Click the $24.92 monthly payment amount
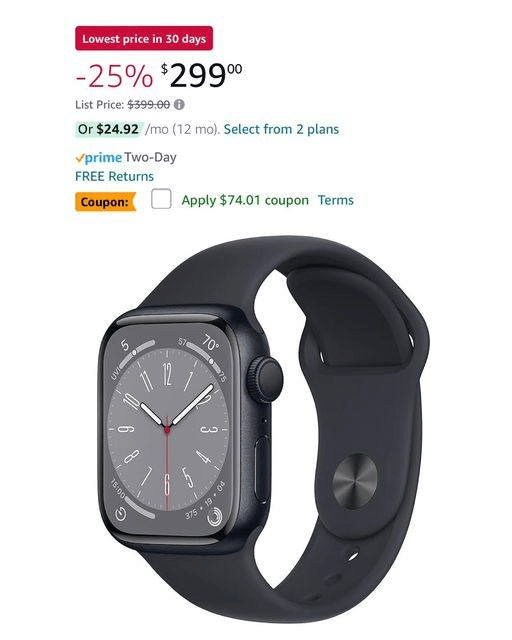Image resolution: width=512 pixels, height=640 pixels. coord(118,129)
